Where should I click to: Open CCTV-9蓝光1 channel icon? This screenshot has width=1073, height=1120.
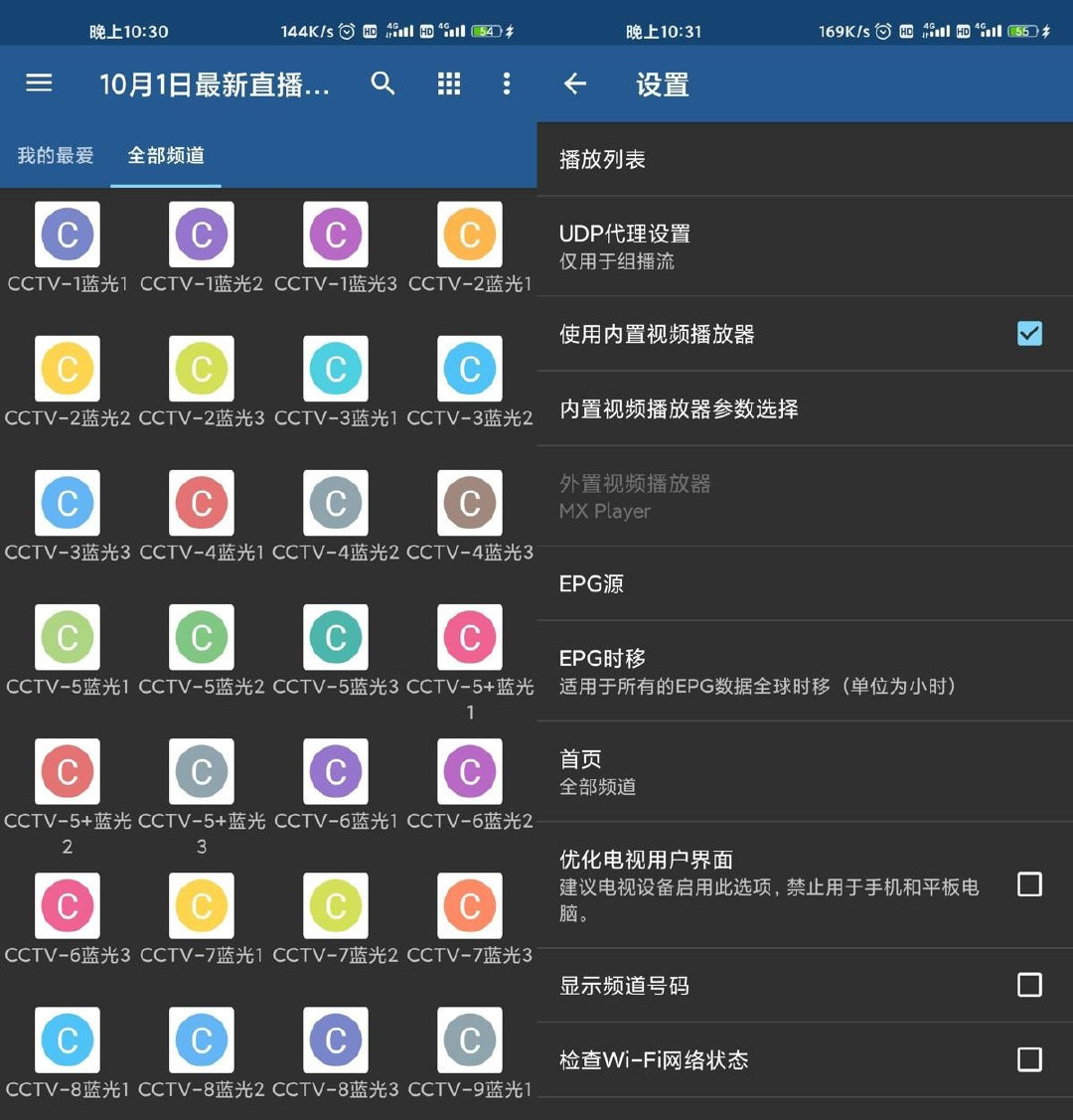pos(470,1040)
